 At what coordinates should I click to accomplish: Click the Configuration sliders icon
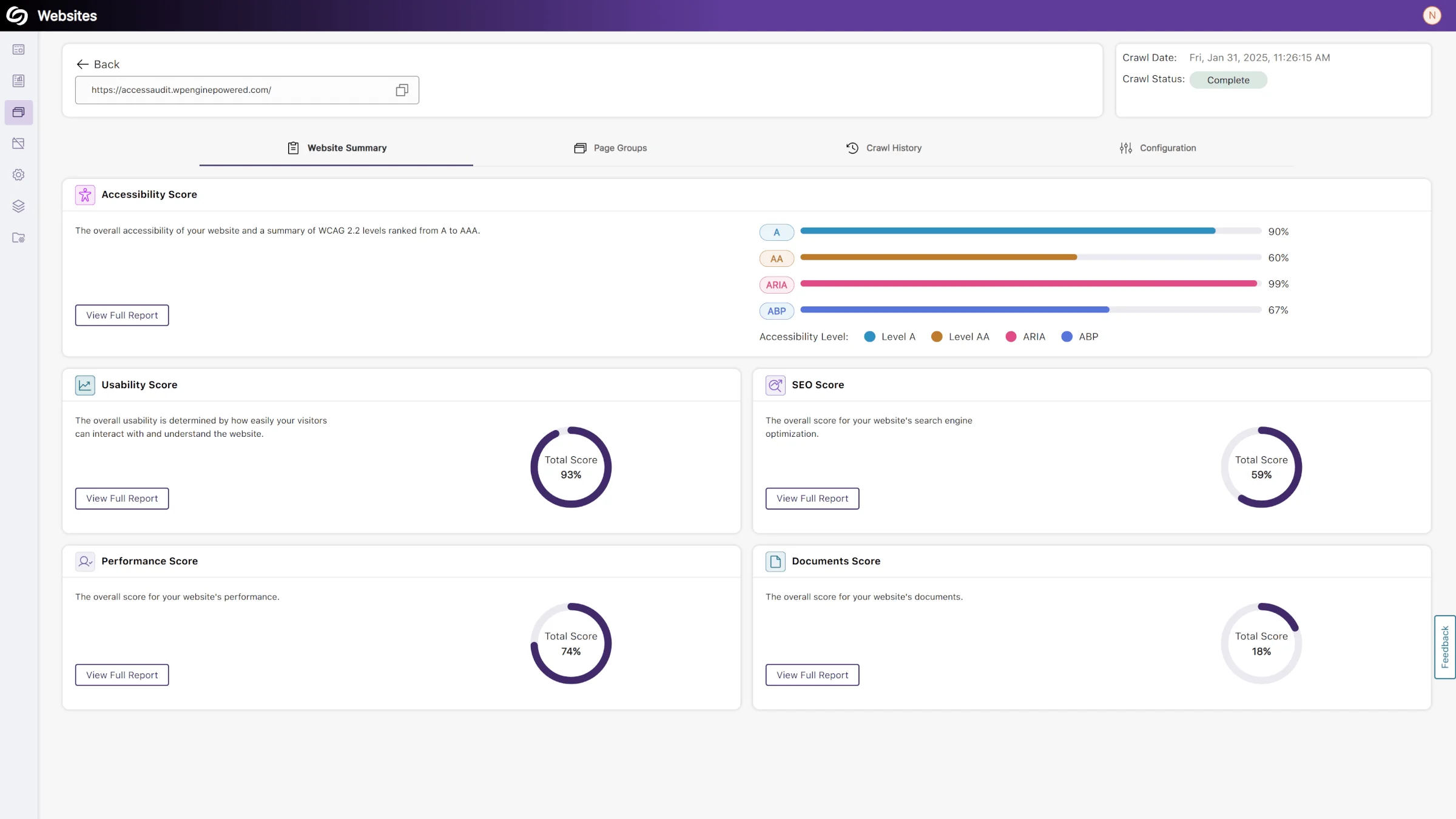[x=1126, y=148]
